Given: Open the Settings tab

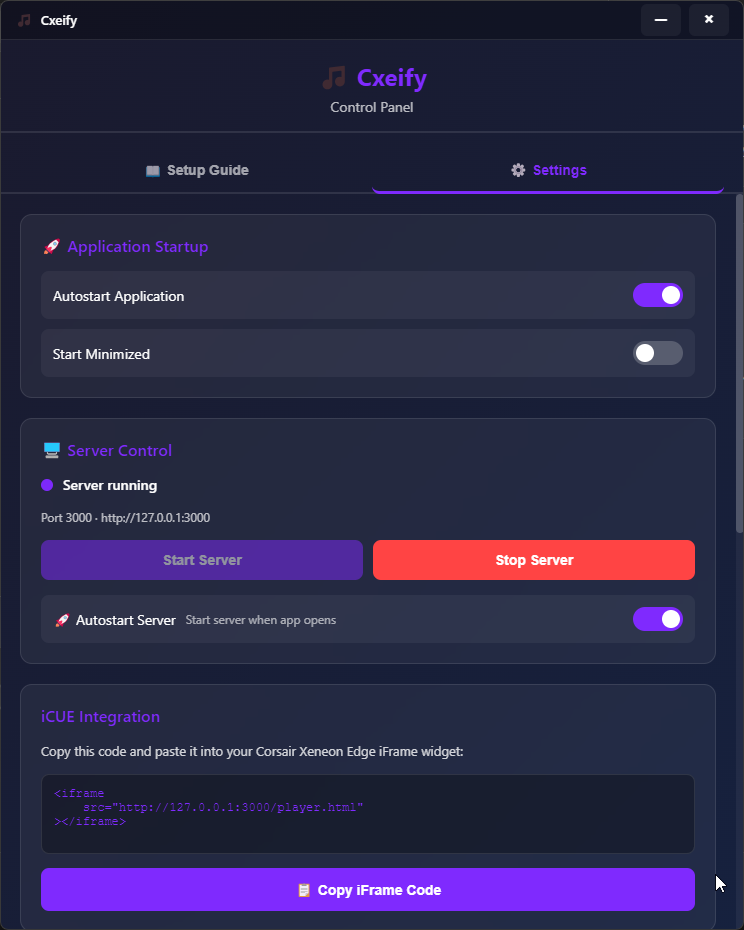Looking at the screenshot, I should click(548, 170).
